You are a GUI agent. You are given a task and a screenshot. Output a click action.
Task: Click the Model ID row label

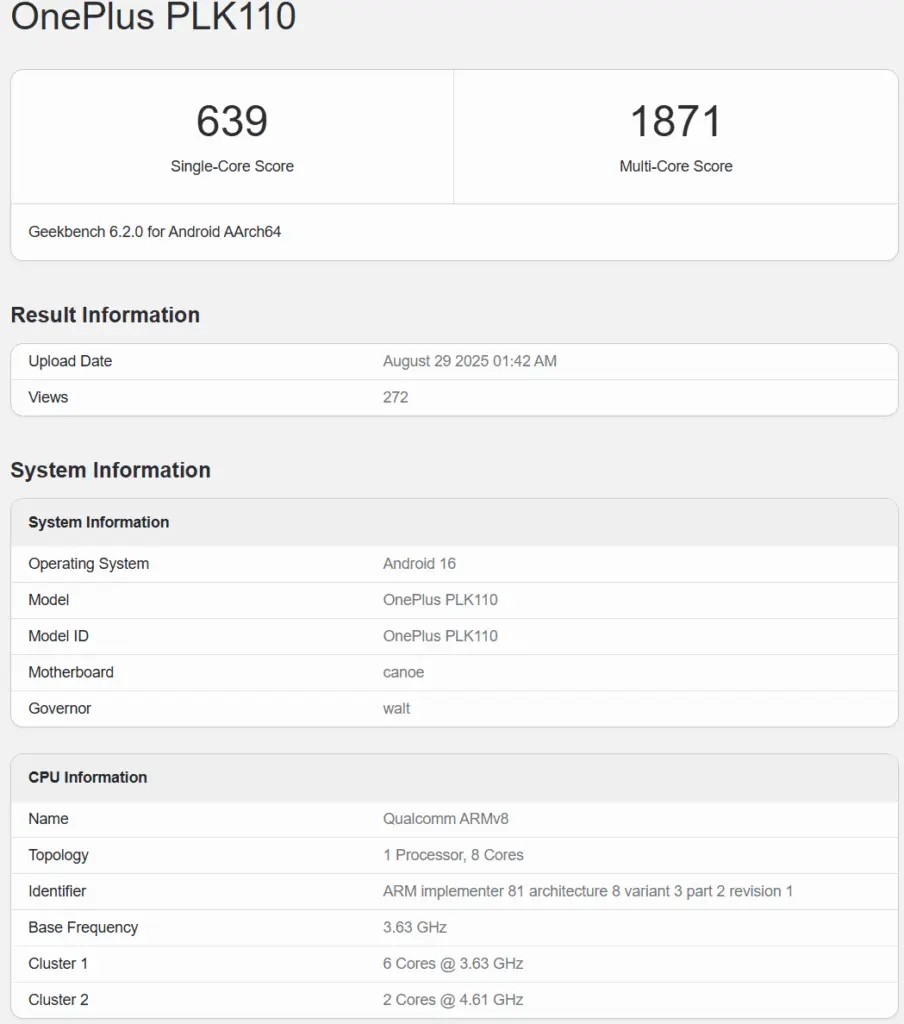coord(58,636)
